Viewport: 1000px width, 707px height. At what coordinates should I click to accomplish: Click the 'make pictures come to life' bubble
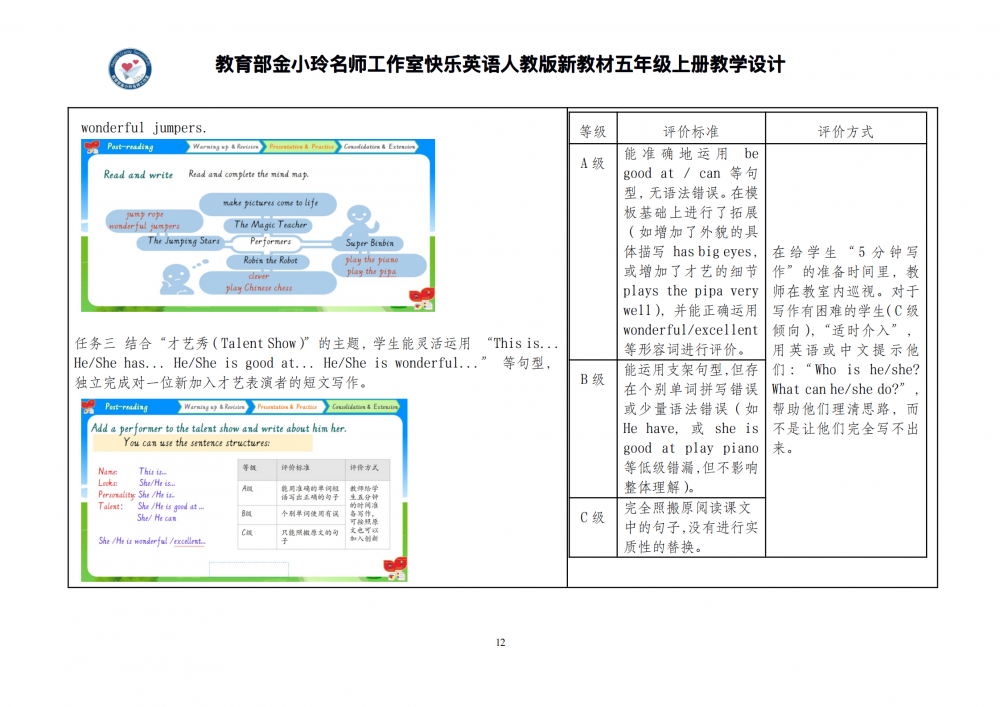pyautogui.click(x=269, y=203)
